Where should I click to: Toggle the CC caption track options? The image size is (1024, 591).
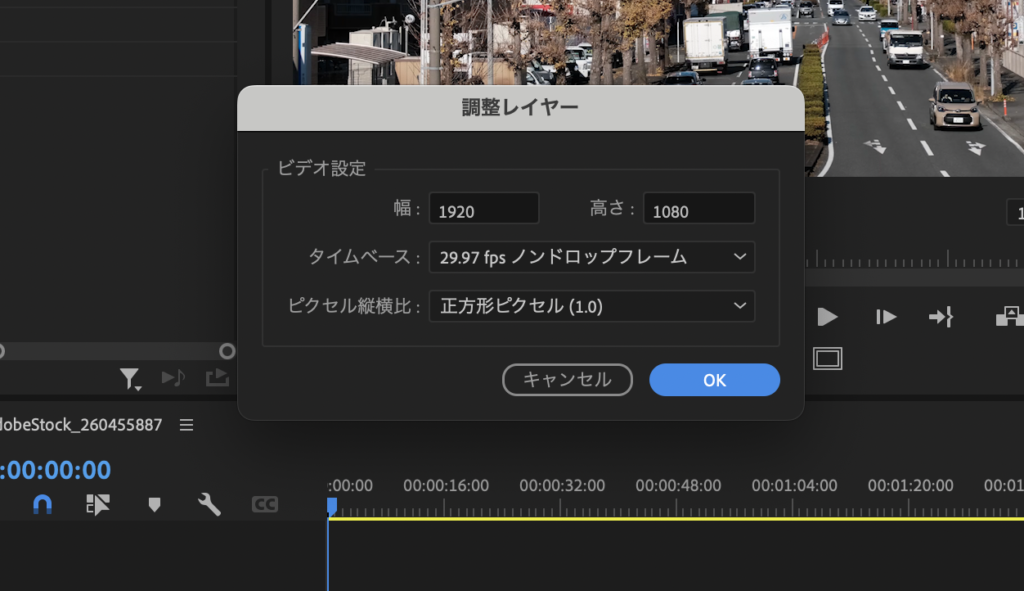[265, 504]
